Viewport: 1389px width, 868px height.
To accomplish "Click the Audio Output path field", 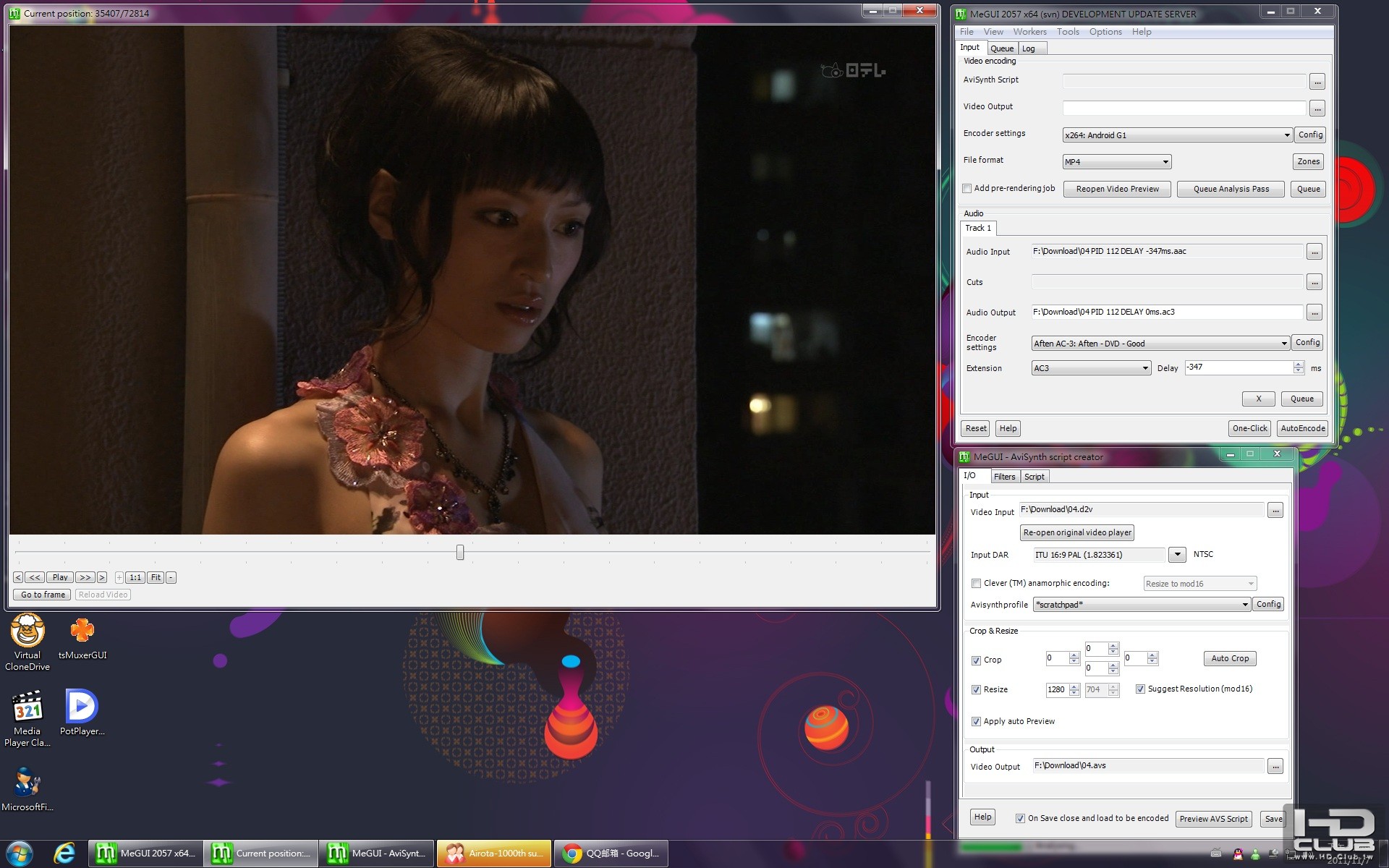I will point(1166,312).
